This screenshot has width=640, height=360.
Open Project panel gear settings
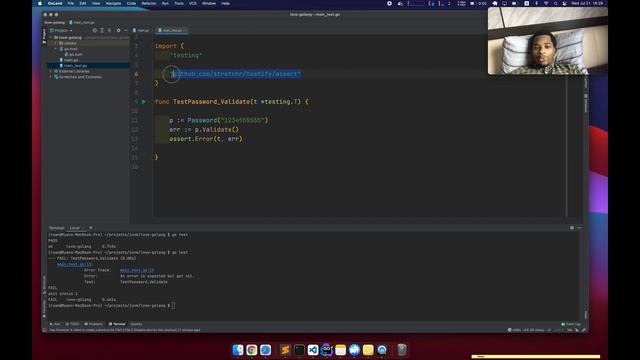click(118, 30)
